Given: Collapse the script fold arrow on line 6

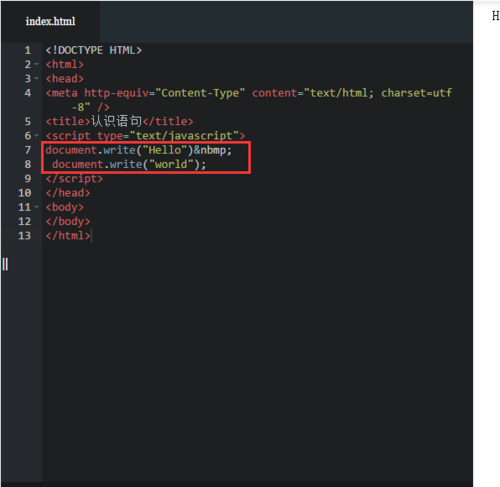Looking at the screenshot, I should tap(36, 136).
